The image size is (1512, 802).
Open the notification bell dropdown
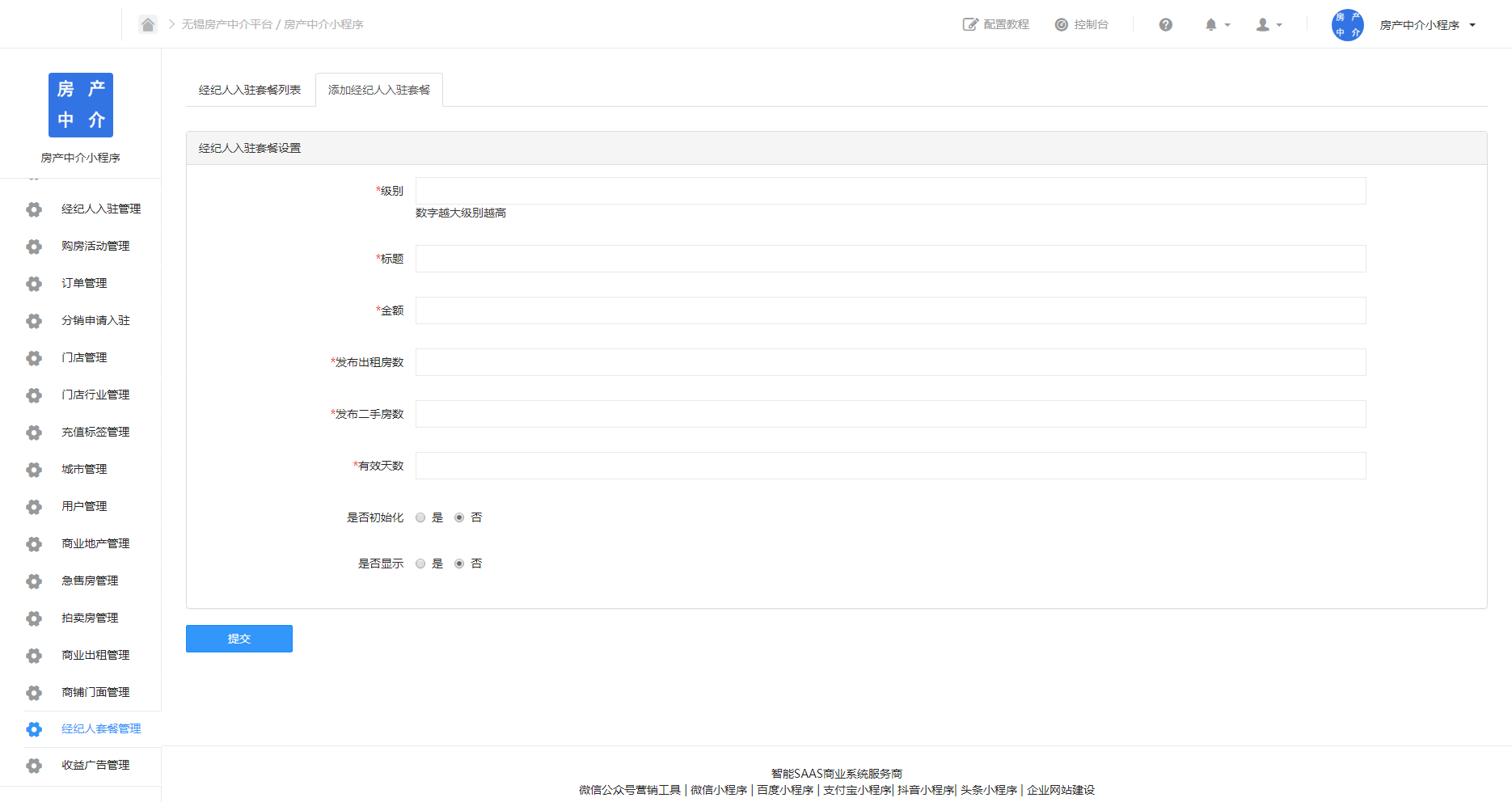click(1217, 25)
